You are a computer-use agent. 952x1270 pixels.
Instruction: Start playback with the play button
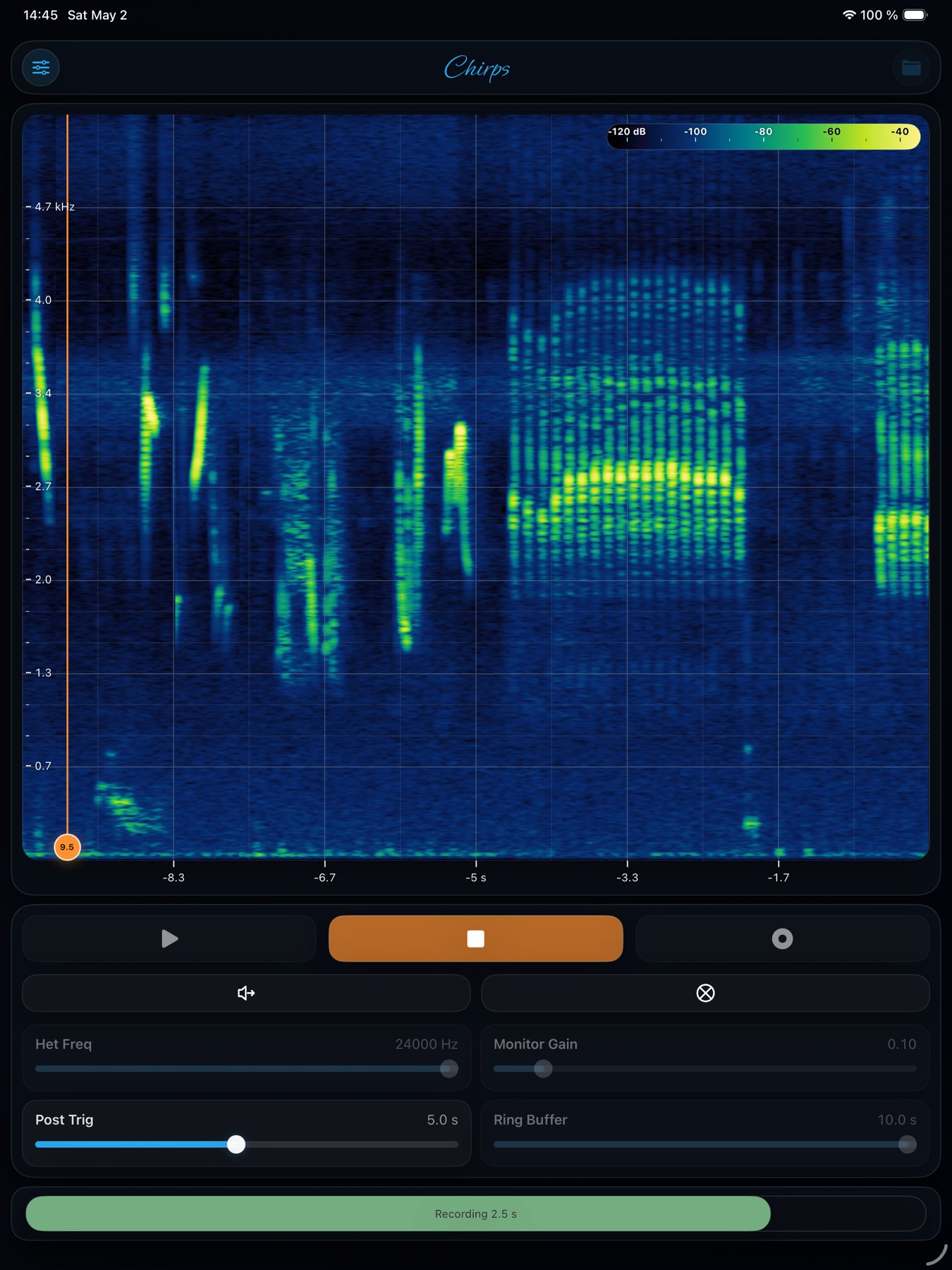pyautogui.click(x=169, y=938)
